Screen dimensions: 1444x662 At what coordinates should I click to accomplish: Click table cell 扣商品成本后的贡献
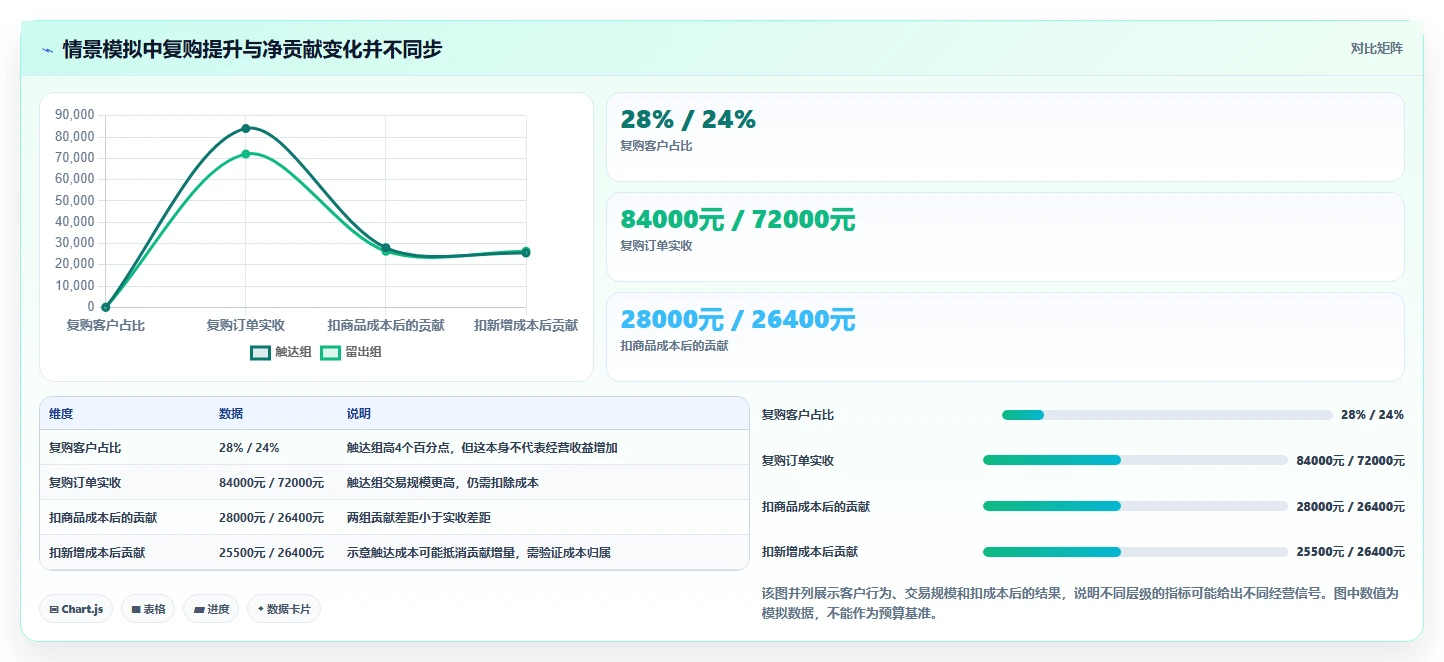pyautogui.click(x=103, y=518)
